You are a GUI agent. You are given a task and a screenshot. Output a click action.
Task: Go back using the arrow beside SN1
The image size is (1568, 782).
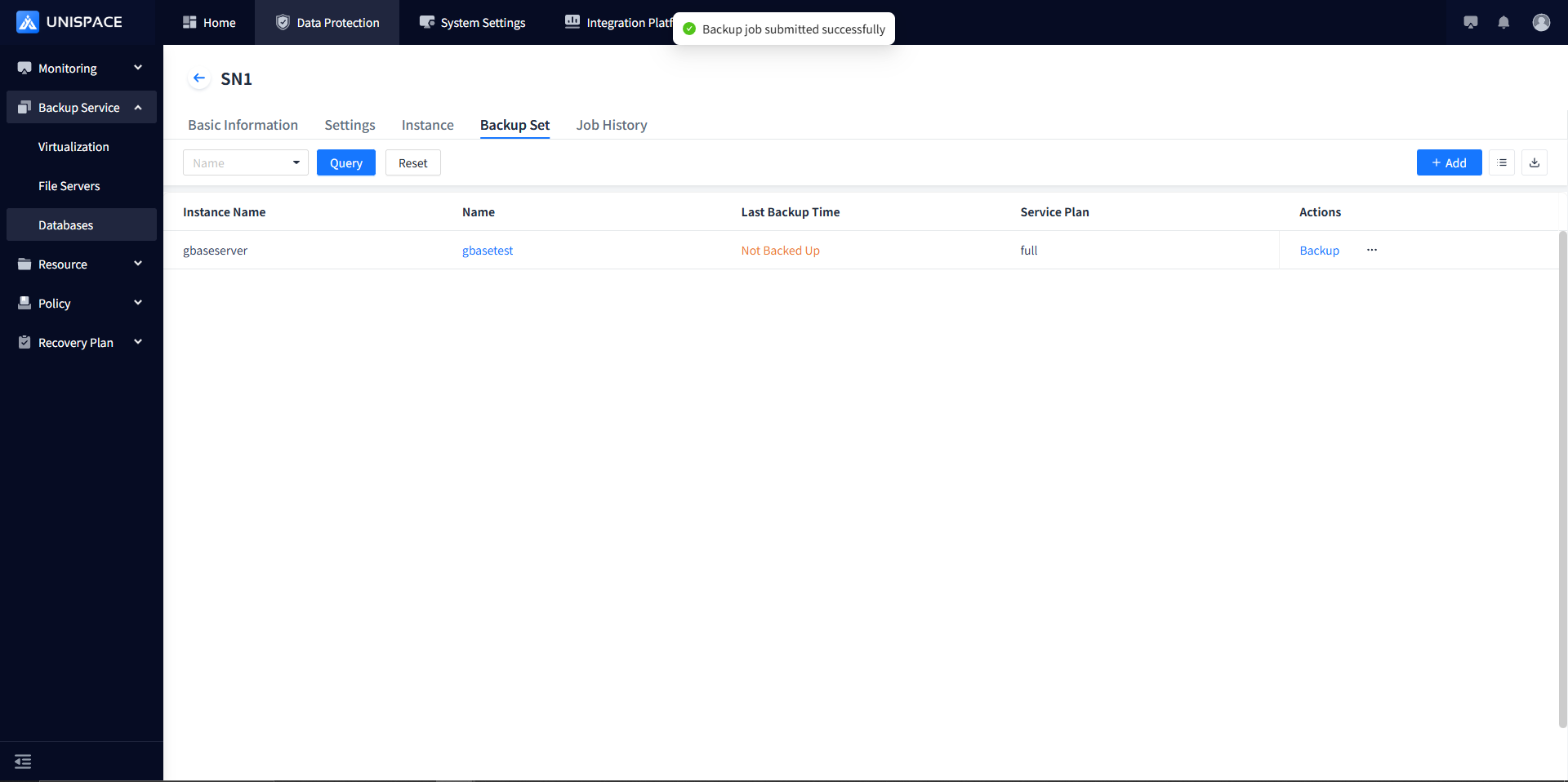click(x=199, y=78)
